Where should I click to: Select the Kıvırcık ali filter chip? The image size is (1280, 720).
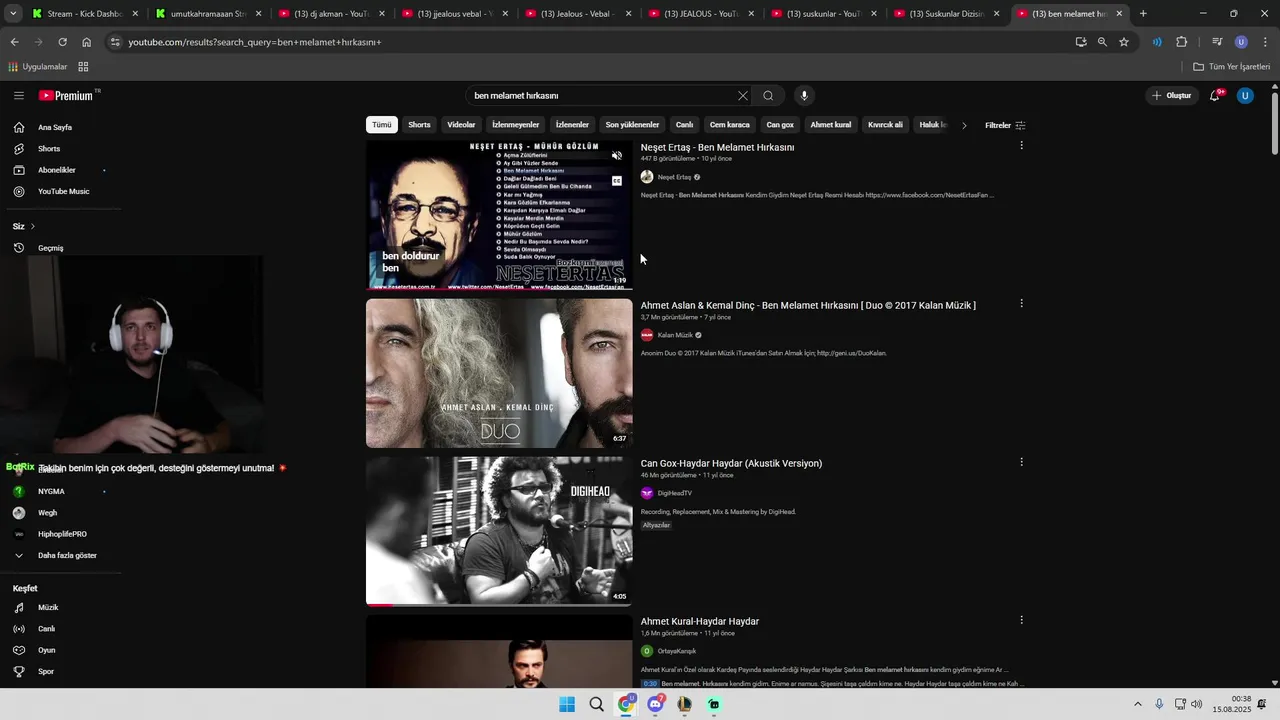885,125
